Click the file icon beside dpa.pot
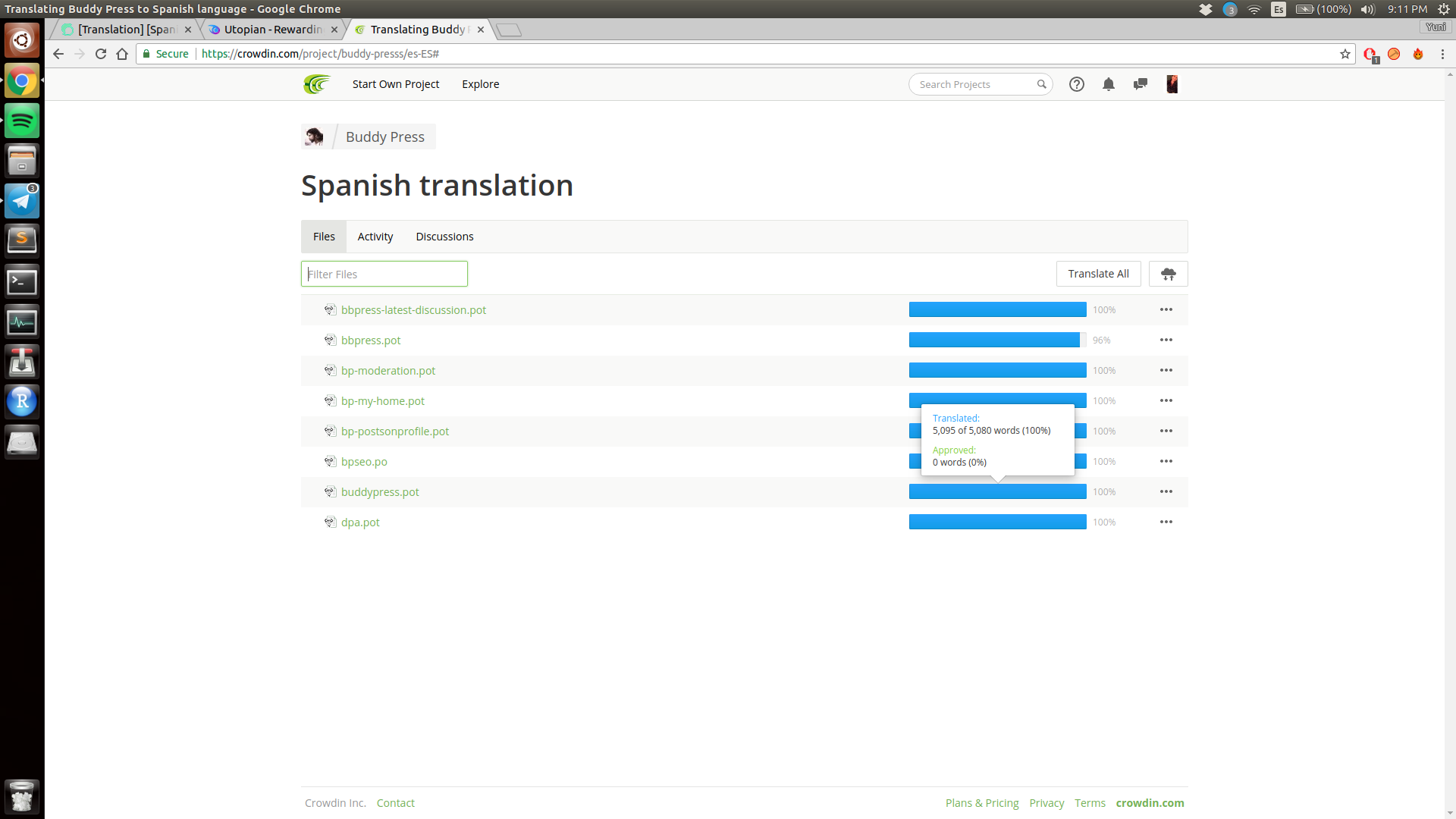 (x=330, y=522)
